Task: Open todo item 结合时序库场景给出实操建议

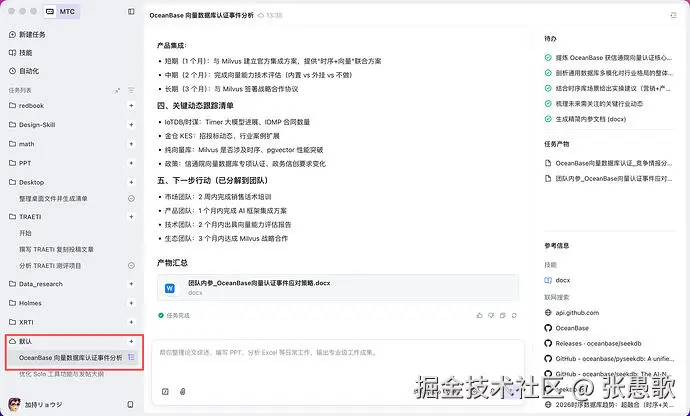Action: [608, 88]
